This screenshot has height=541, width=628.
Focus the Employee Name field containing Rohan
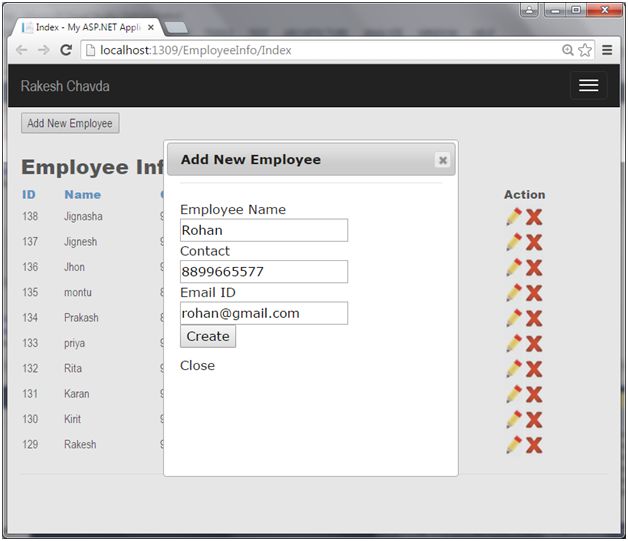click(x=264, y=230)
